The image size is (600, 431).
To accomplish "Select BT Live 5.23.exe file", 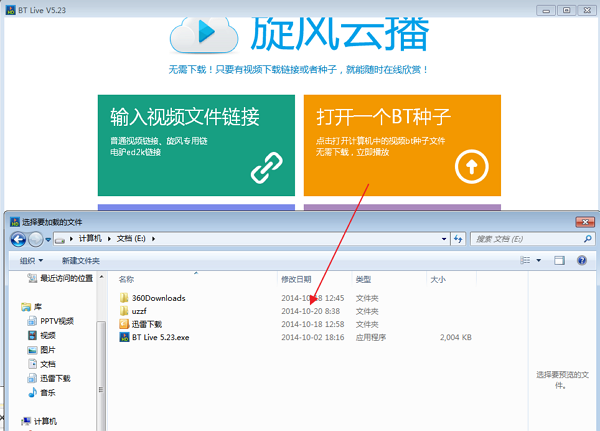I will [161, 337].
